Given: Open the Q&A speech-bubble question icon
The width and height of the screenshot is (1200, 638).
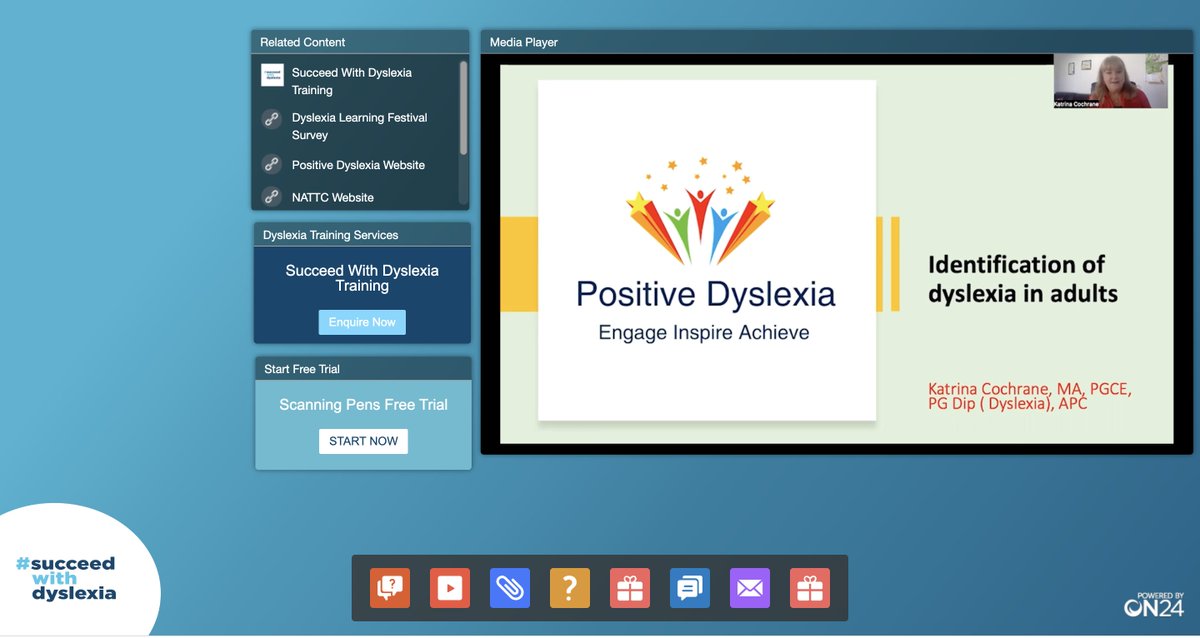Looking at the screenshot, I should (390, 588).
